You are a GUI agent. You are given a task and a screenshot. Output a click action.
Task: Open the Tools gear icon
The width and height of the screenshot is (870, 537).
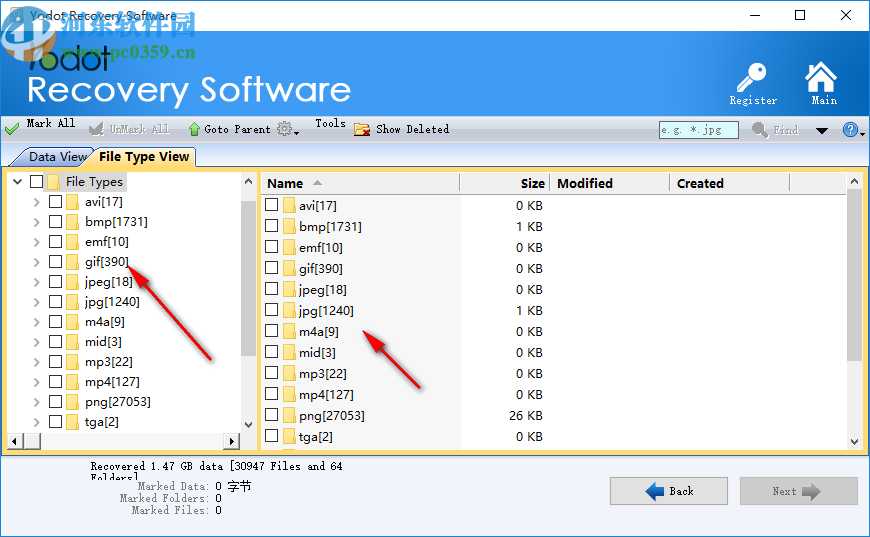point(284,129)
